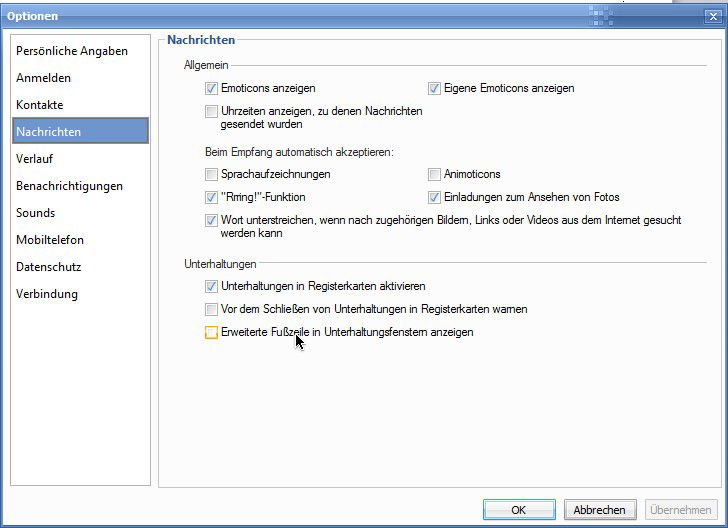Uncheck Emoticons anzeigen checkbox

click(x=211, y=88)
